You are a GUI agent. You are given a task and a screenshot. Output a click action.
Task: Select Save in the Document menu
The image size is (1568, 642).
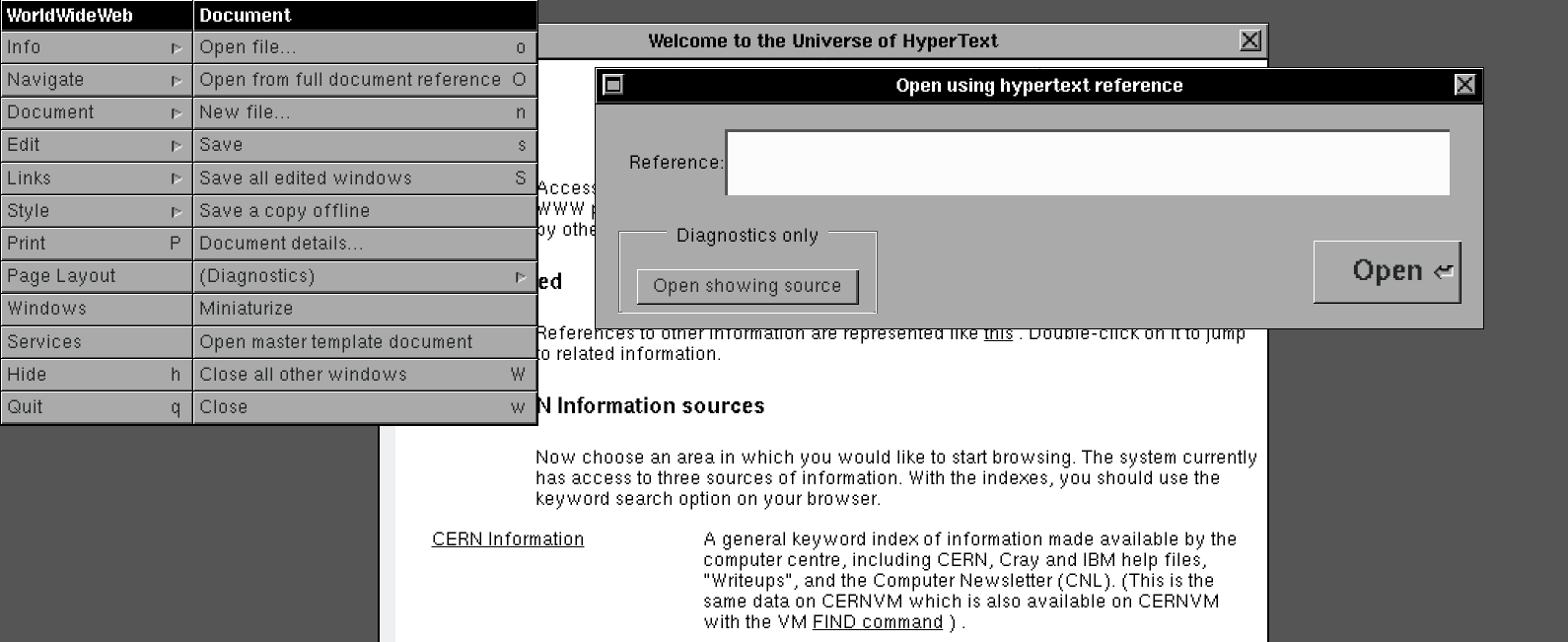click(x=365, y=145)
